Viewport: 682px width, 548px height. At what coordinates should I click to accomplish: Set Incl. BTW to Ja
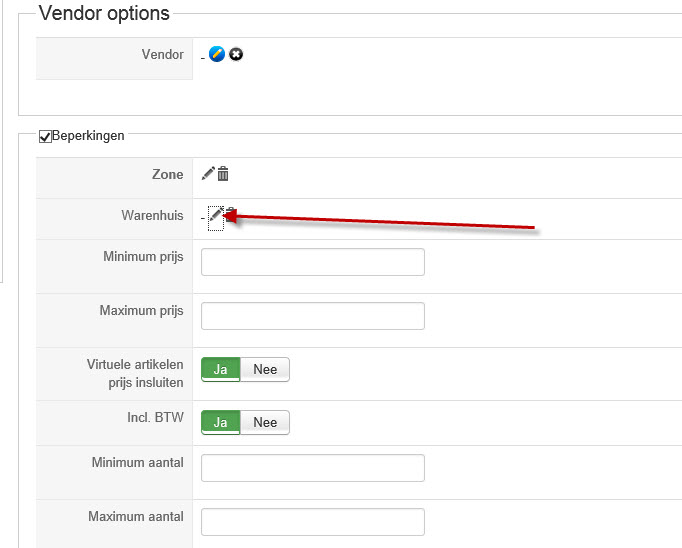pyautogui.click(x=221, y=422)
